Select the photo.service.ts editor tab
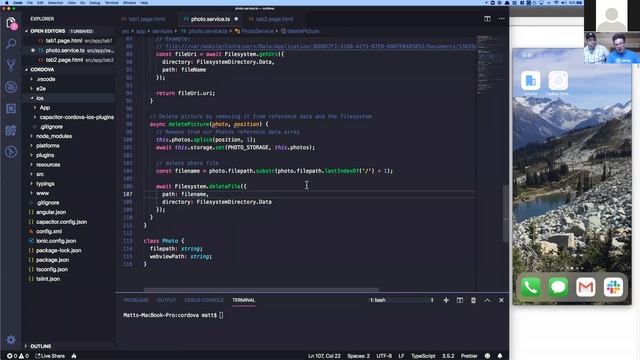 [x=210, y=19]
